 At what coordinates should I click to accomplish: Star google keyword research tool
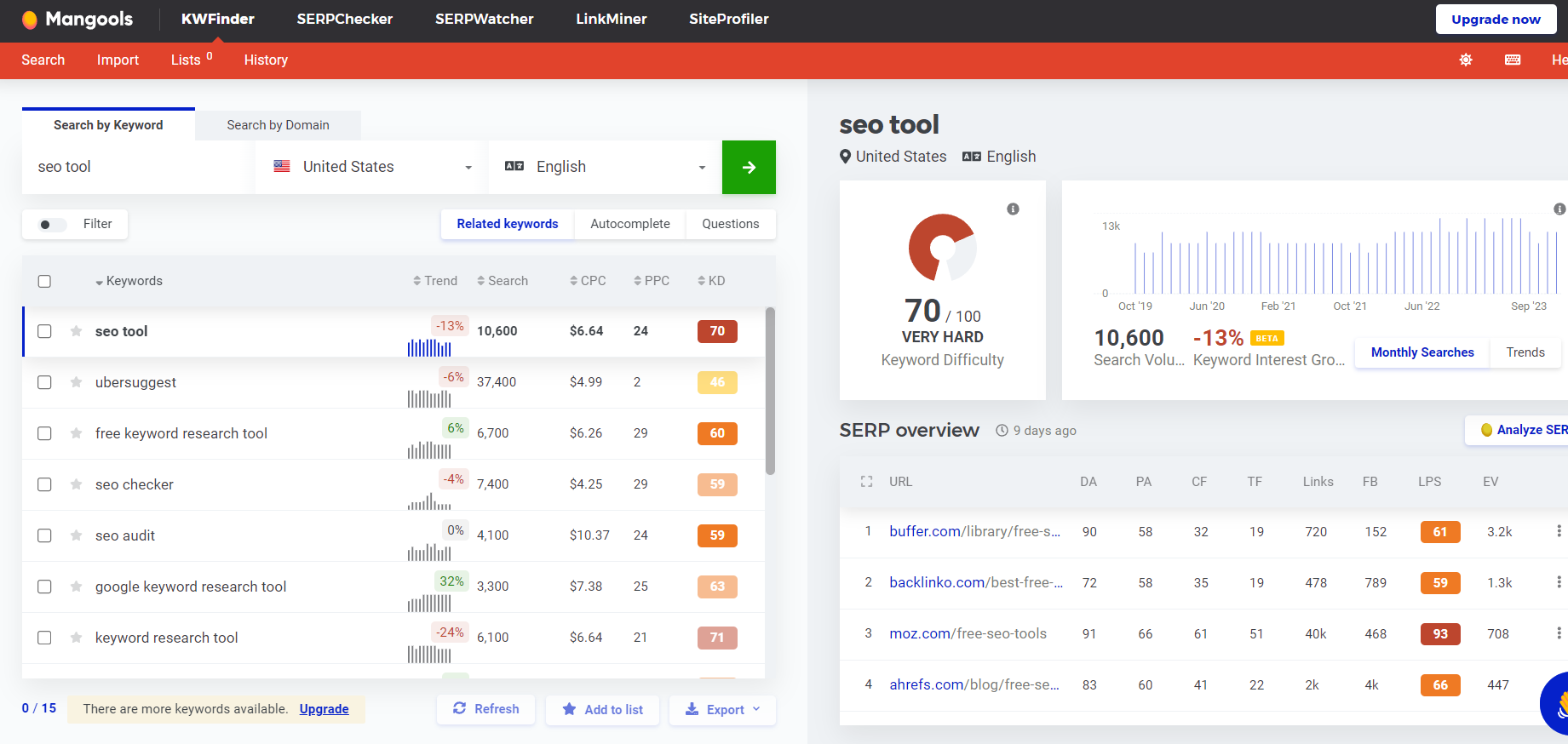76,587
